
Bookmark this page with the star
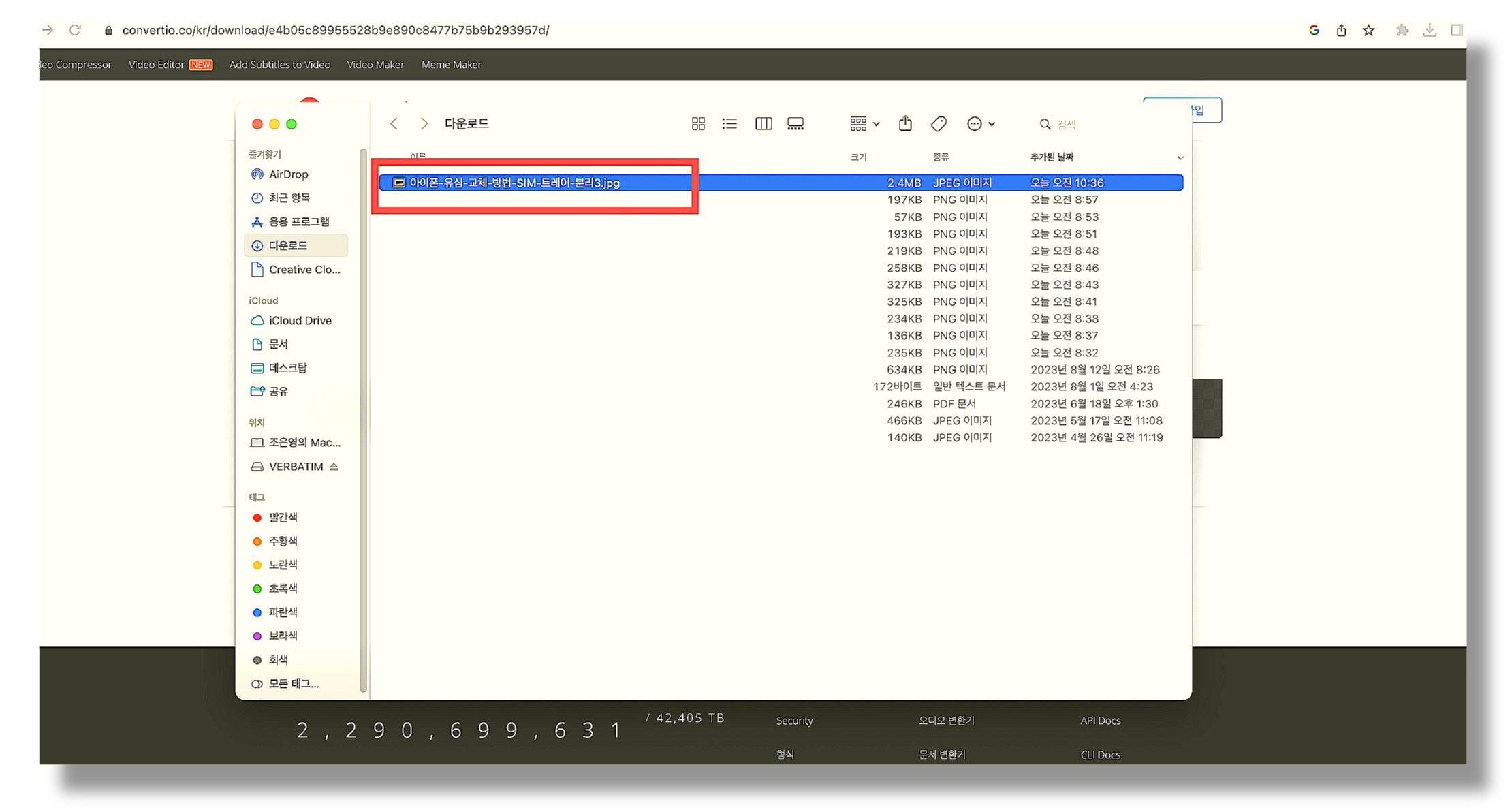click(1368, 30)
